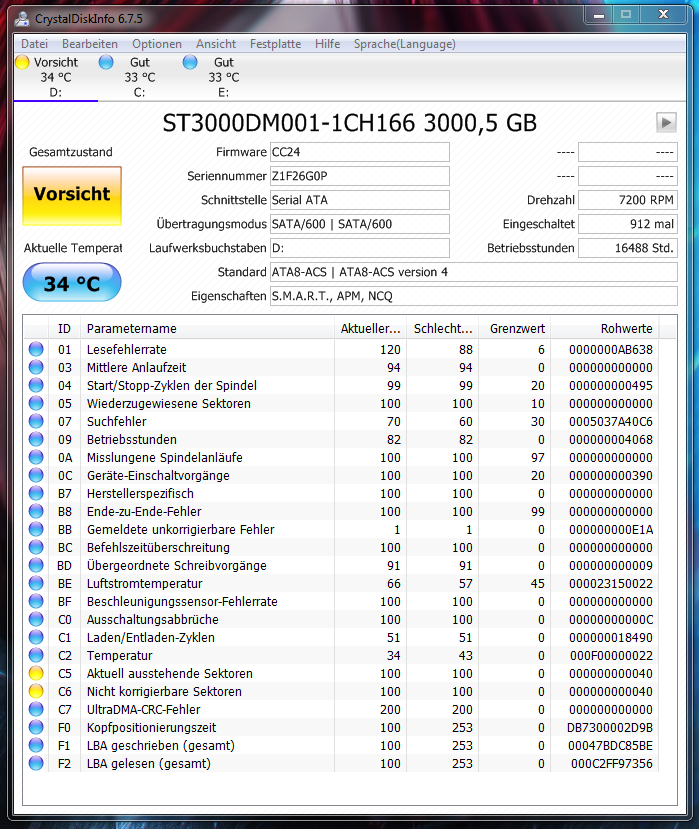Click the Seriennummer field Z1F26G0P

(360, 176)
